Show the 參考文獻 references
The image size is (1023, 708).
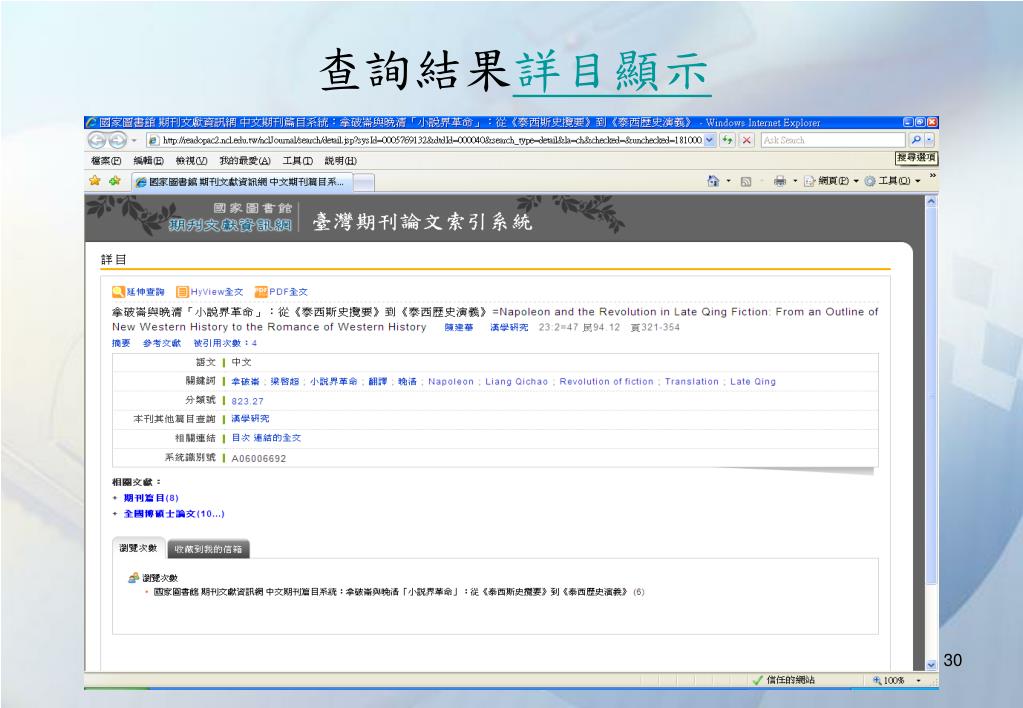(161, 343)
